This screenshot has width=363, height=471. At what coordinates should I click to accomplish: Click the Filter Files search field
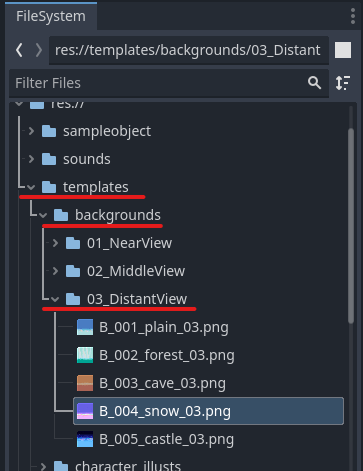pos(169,83)
